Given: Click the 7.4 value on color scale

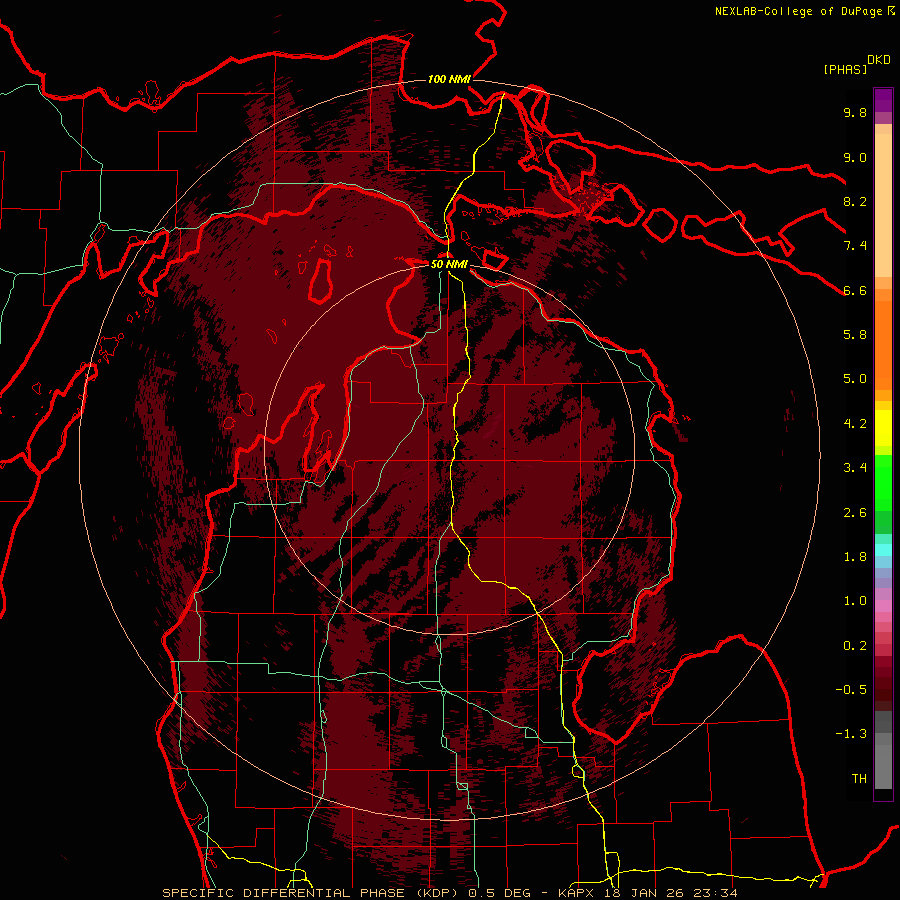Looking at the screenshot, I should (855, 246).
